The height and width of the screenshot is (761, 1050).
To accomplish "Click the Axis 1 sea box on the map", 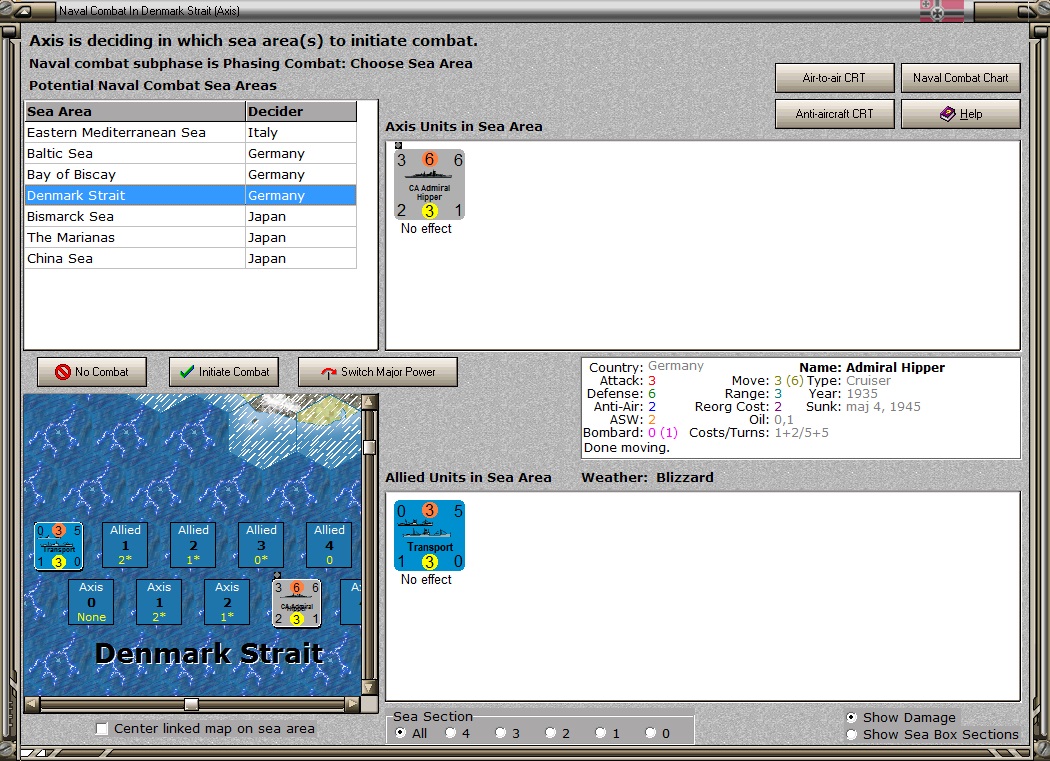I will (159, 602).
